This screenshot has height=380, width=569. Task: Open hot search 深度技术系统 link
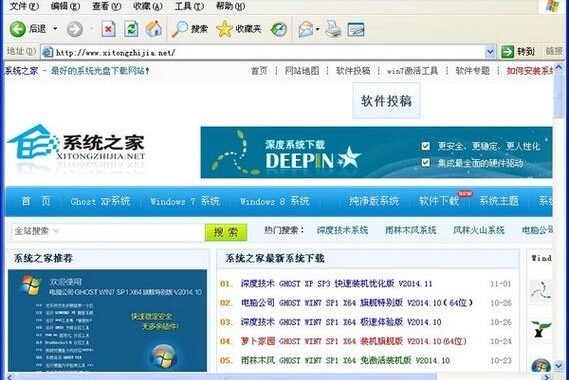(x=342, y=230)
